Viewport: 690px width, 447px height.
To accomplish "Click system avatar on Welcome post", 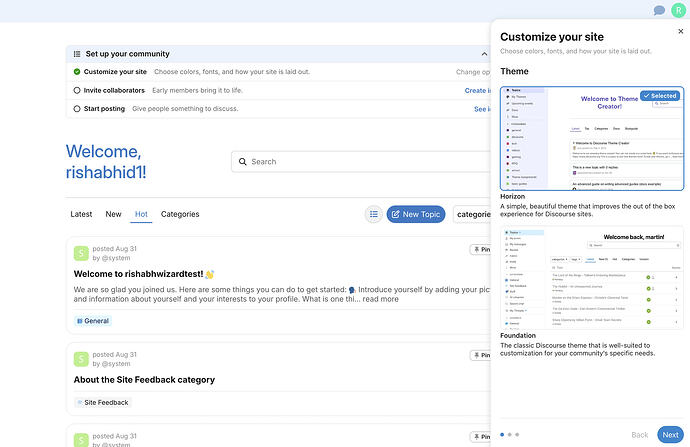I will coord(81,253).
